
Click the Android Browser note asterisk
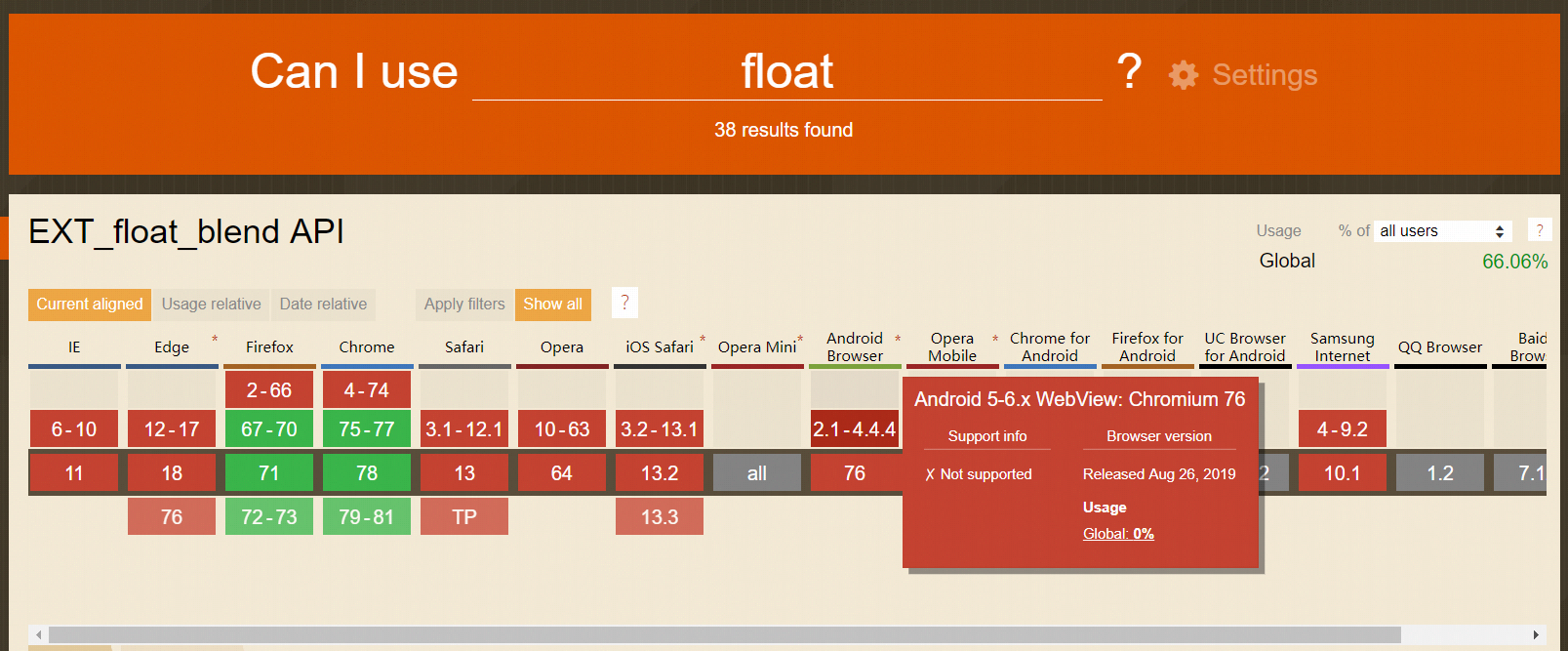tap(898, 340)
